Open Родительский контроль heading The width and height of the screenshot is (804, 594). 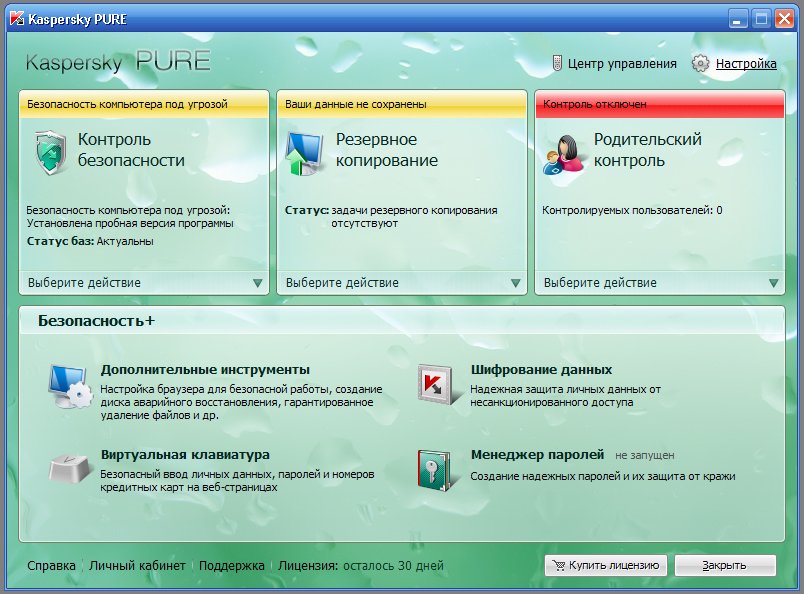pos(647,150)
